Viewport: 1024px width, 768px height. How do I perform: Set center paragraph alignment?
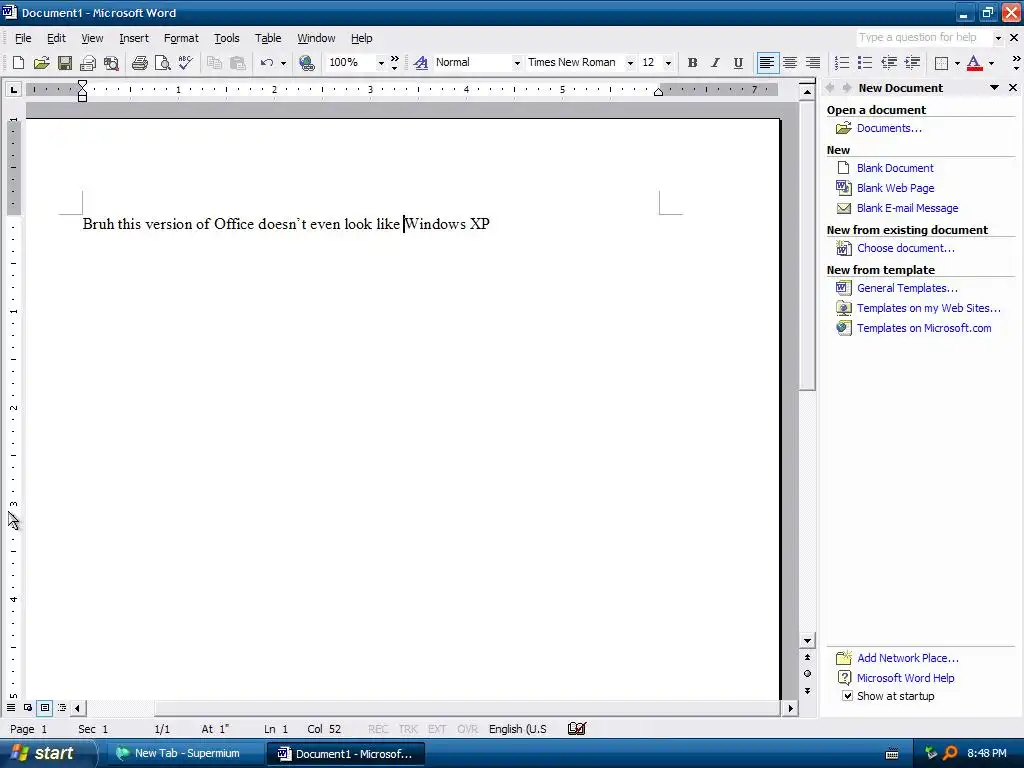click(x=790, y=63)
